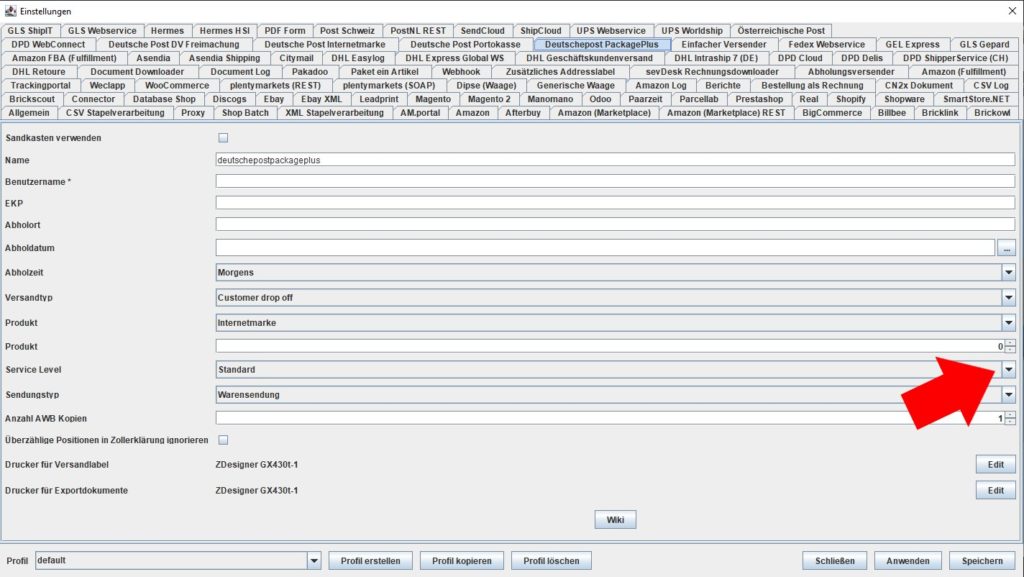Open the DPD Cloud tab
Viewport: 1024px width, 577px height.
coord(800,58)
